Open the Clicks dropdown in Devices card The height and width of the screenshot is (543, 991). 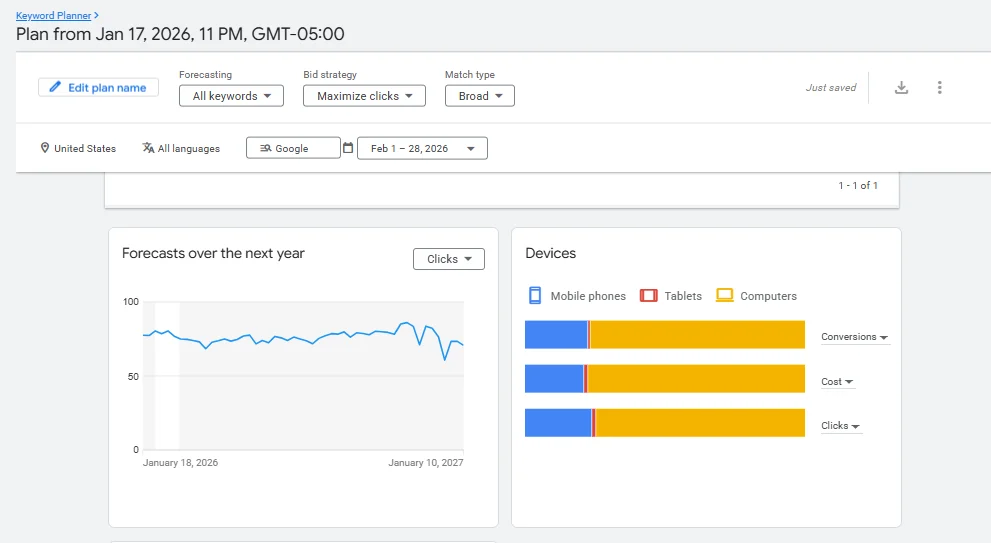pyautogui.click(x=841, y=426)
